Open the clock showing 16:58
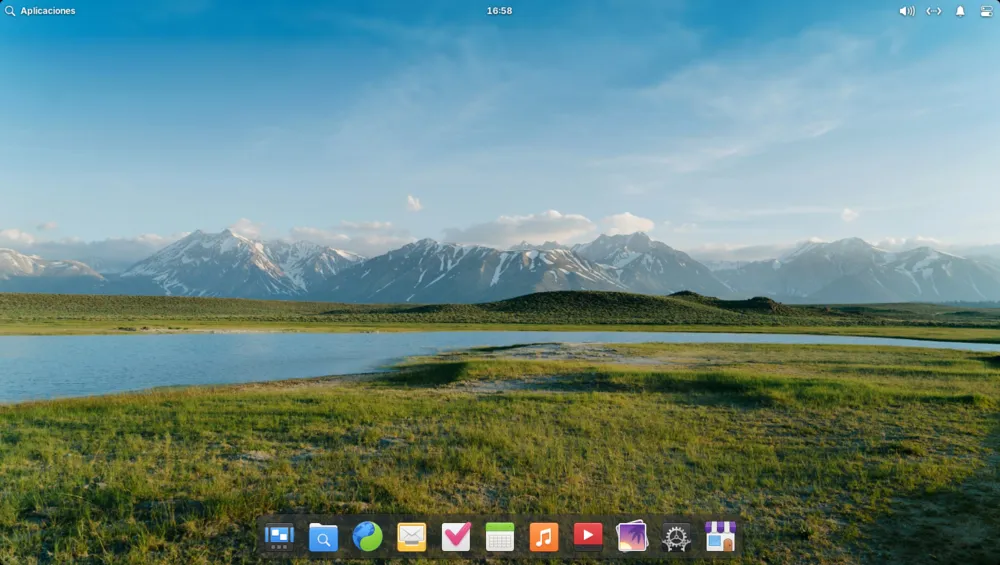1000x565 pixels. click(499, 11)
